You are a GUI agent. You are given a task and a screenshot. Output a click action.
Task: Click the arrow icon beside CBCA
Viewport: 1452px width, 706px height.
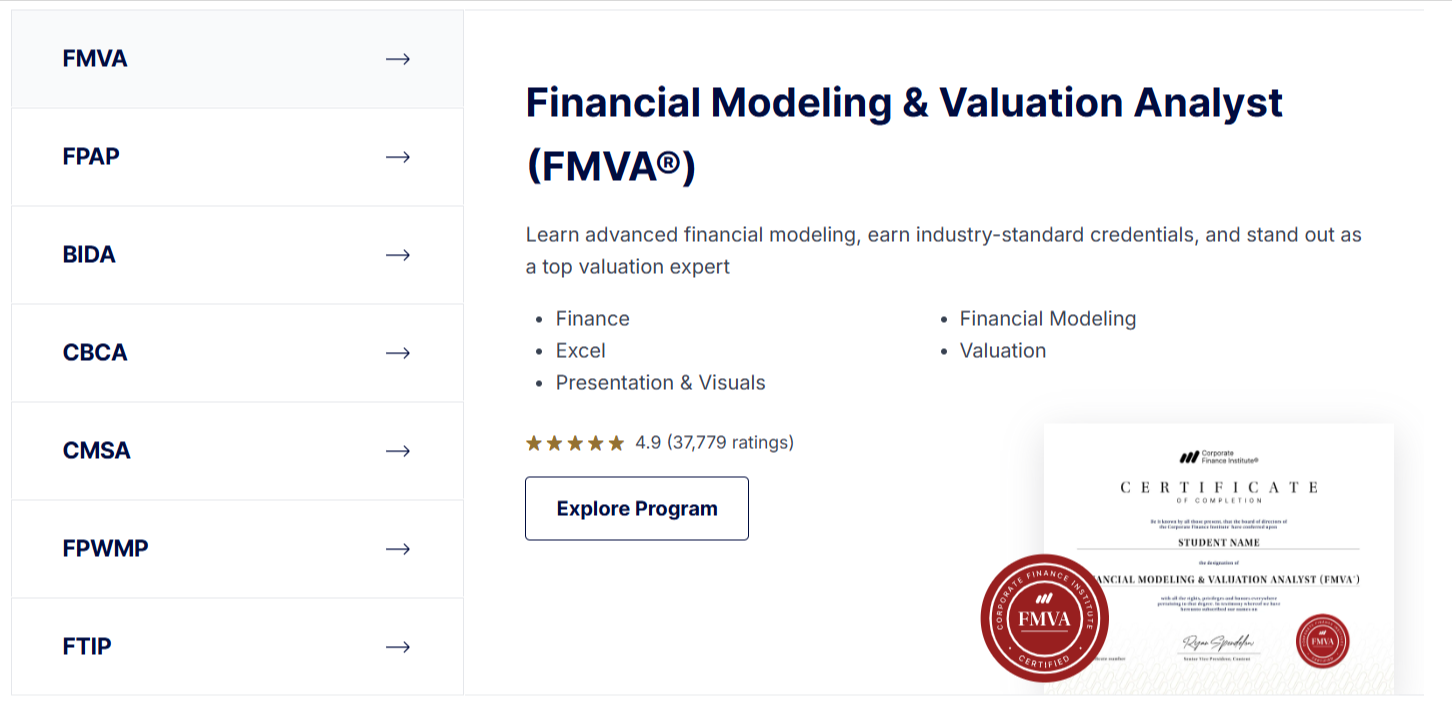coord(398,353)
